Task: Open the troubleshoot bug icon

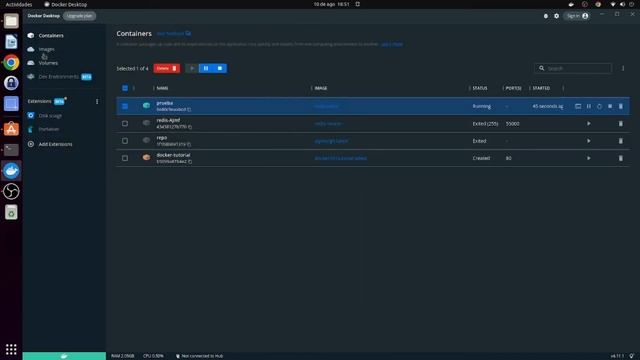Action: (546, 16)
